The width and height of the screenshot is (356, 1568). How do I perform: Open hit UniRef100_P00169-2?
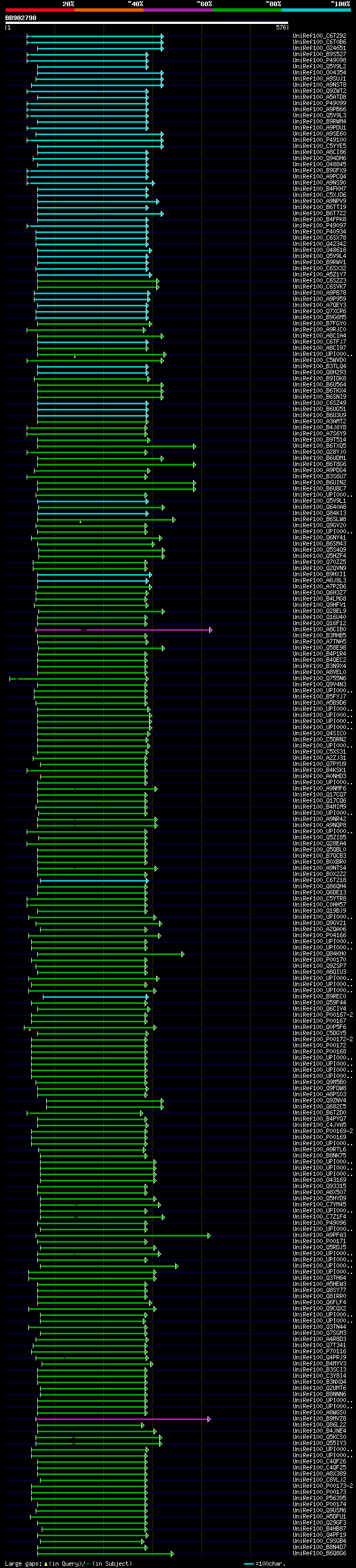coord(323,1131)
